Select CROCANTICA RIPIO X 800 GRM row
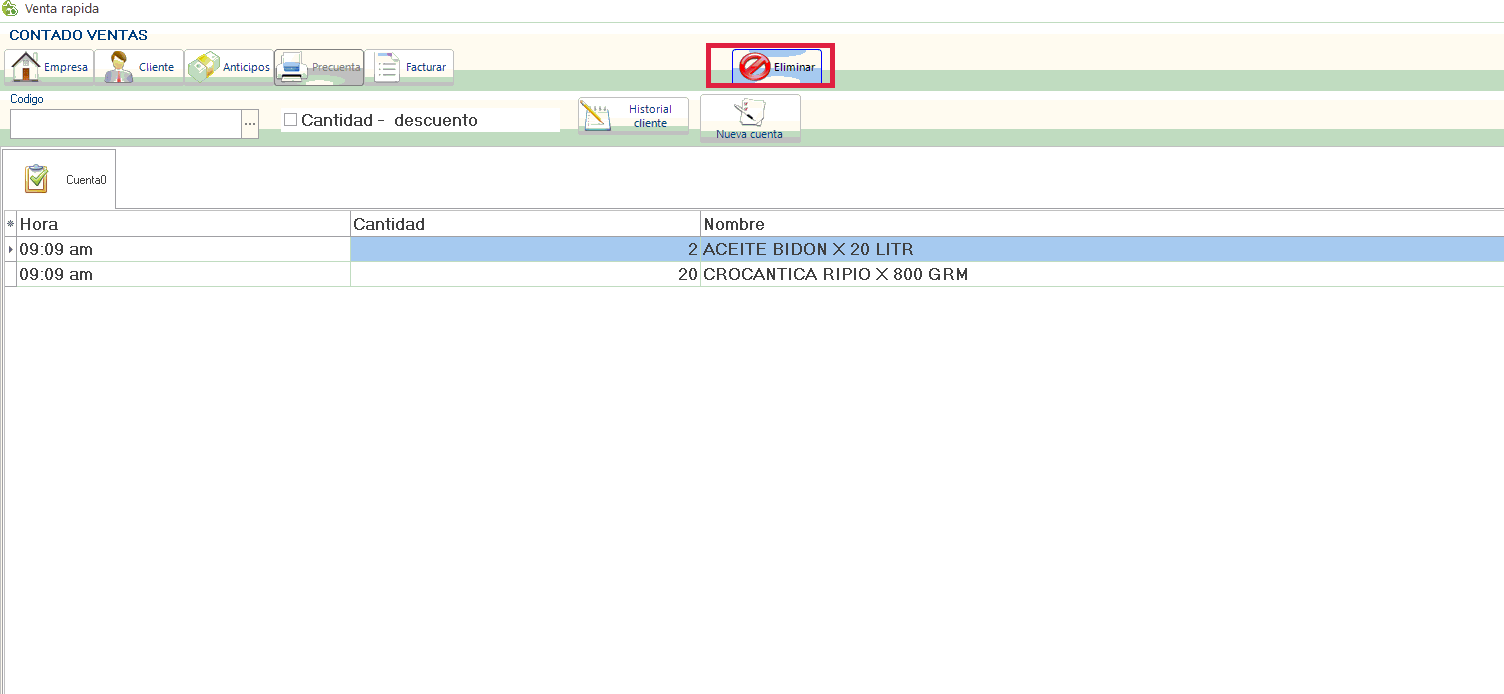Image resolution: width=1504 pixels, height=694 pixels. coord(835,274)
